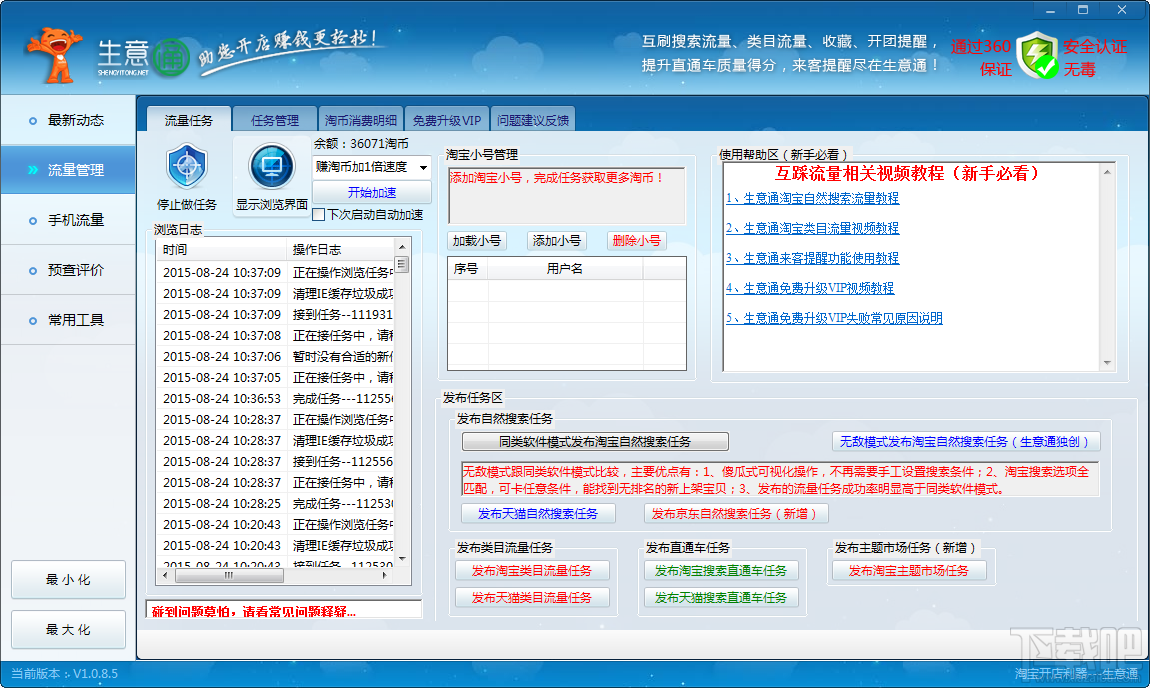Click the 最大化 sidebar button
The width and height of the screenshot is (1150, 688).
(x=68, y=629)
